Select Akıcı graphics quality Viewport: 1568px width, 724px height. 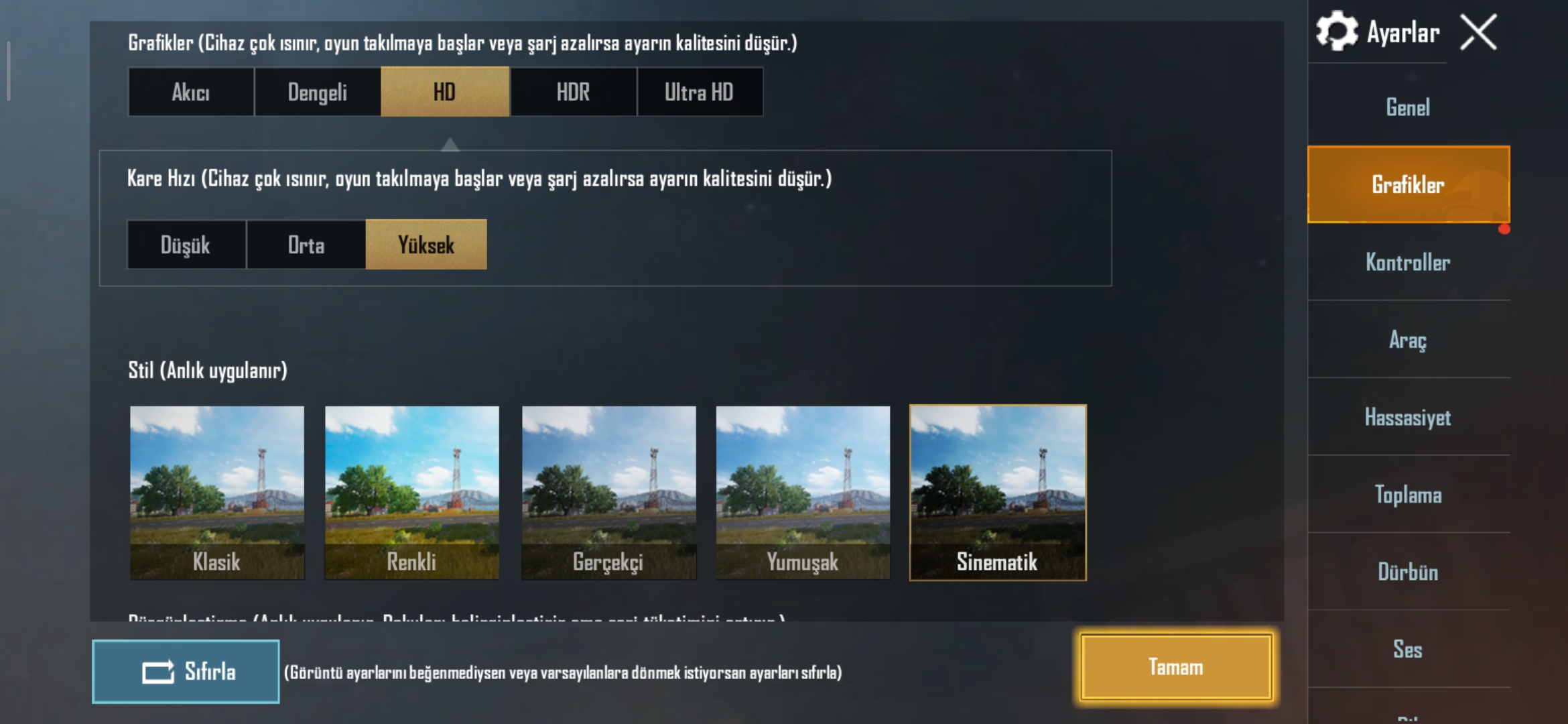pyautogui.click(x=191, y=92)
